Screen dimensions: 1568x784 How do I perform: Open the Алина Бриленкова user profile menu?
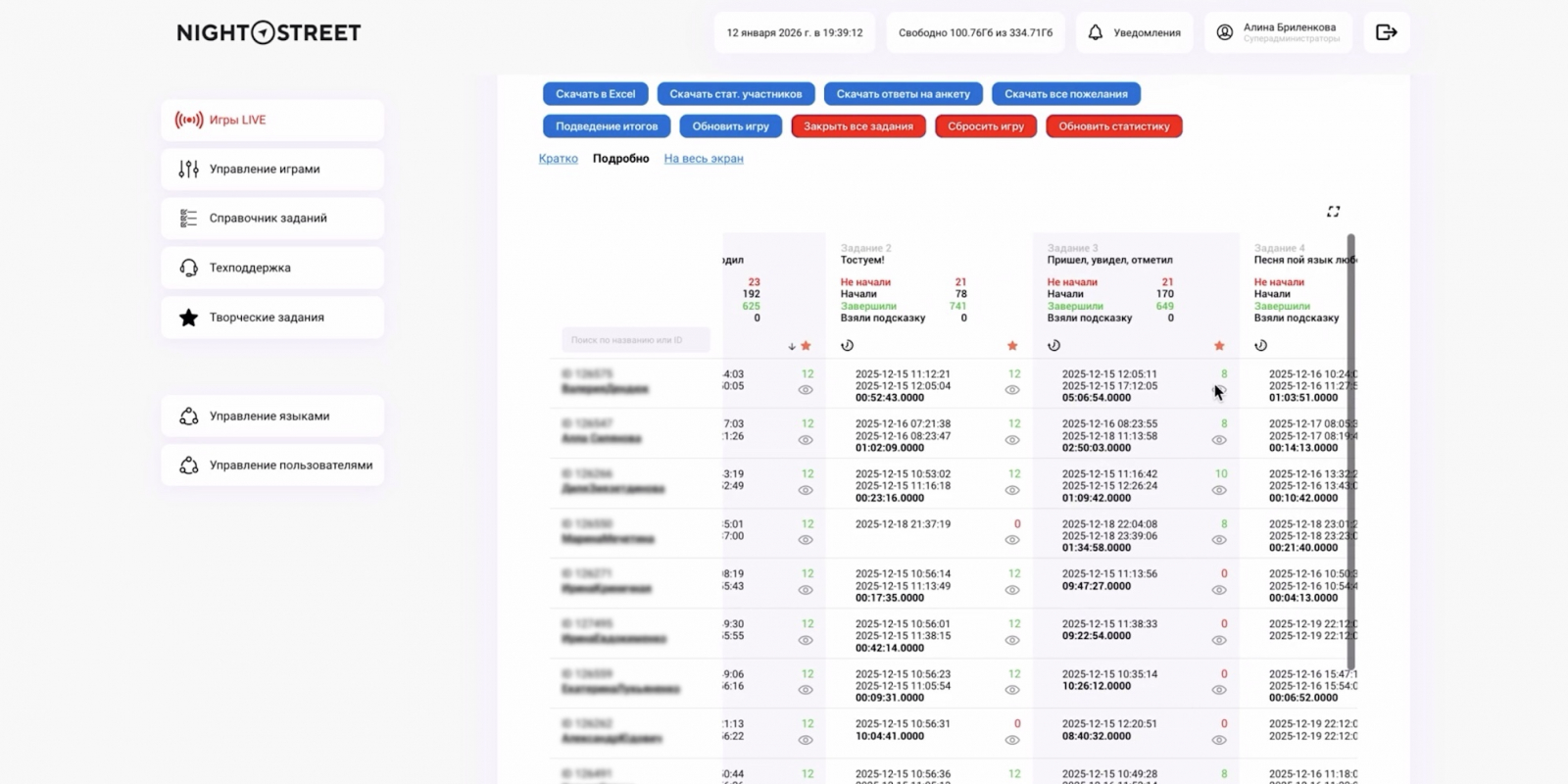click(x=1278, y=32)
